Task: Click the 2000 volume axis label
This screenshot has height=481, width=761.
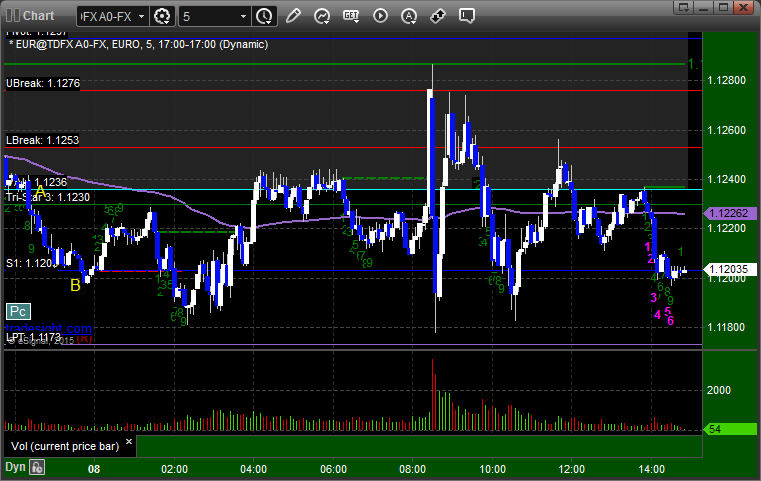Action: (x=719, y=390)
